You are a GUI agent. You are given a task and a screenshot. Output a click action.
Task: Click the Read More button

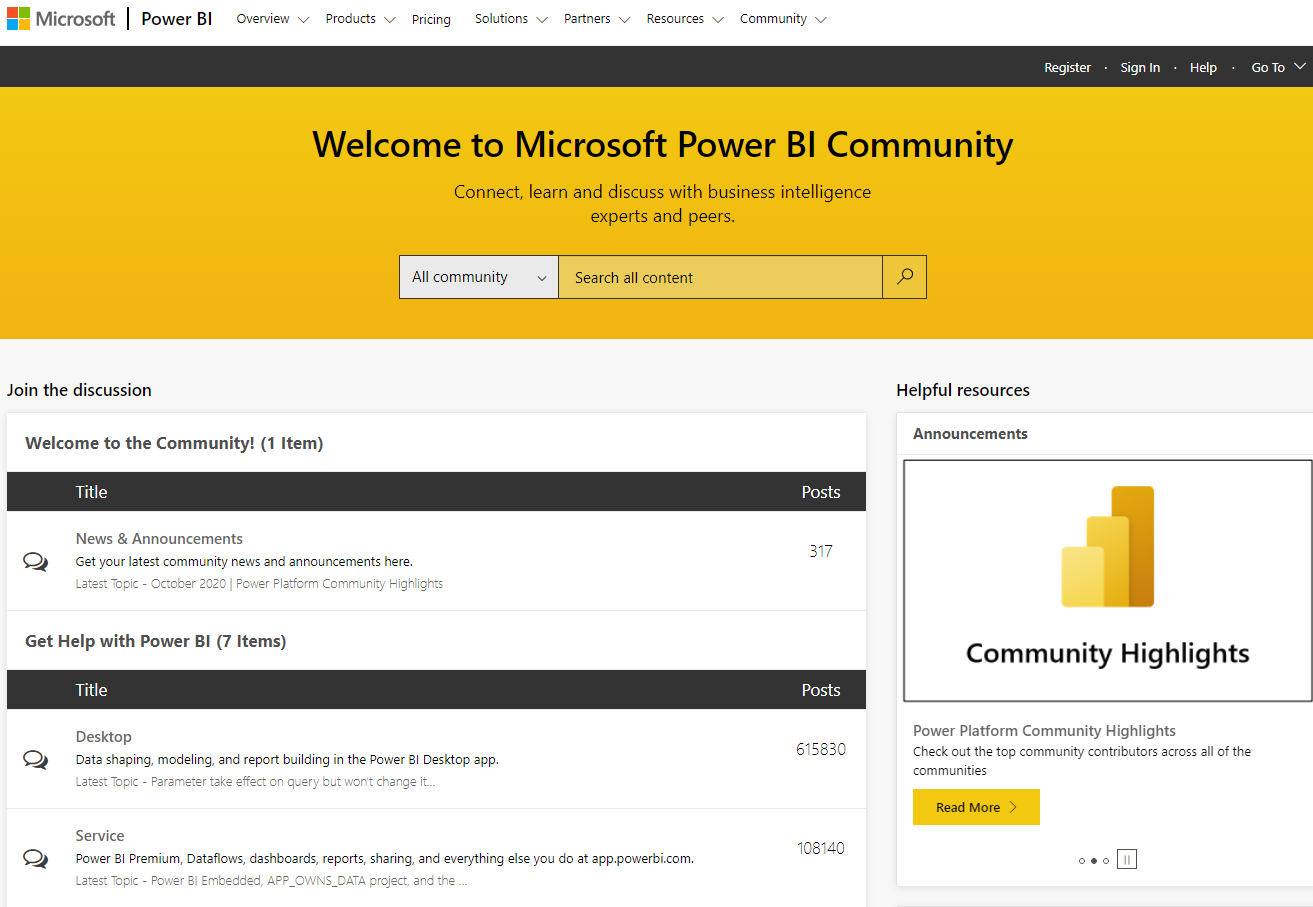click(x=976, y=807)
